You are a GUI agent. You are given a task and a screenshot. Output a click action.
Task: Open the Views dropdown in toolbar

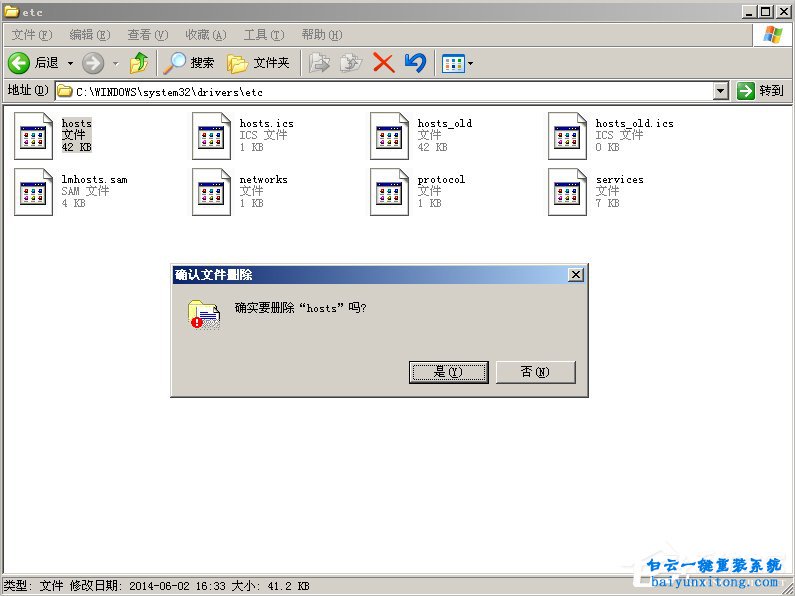click(x=458, y=63)
